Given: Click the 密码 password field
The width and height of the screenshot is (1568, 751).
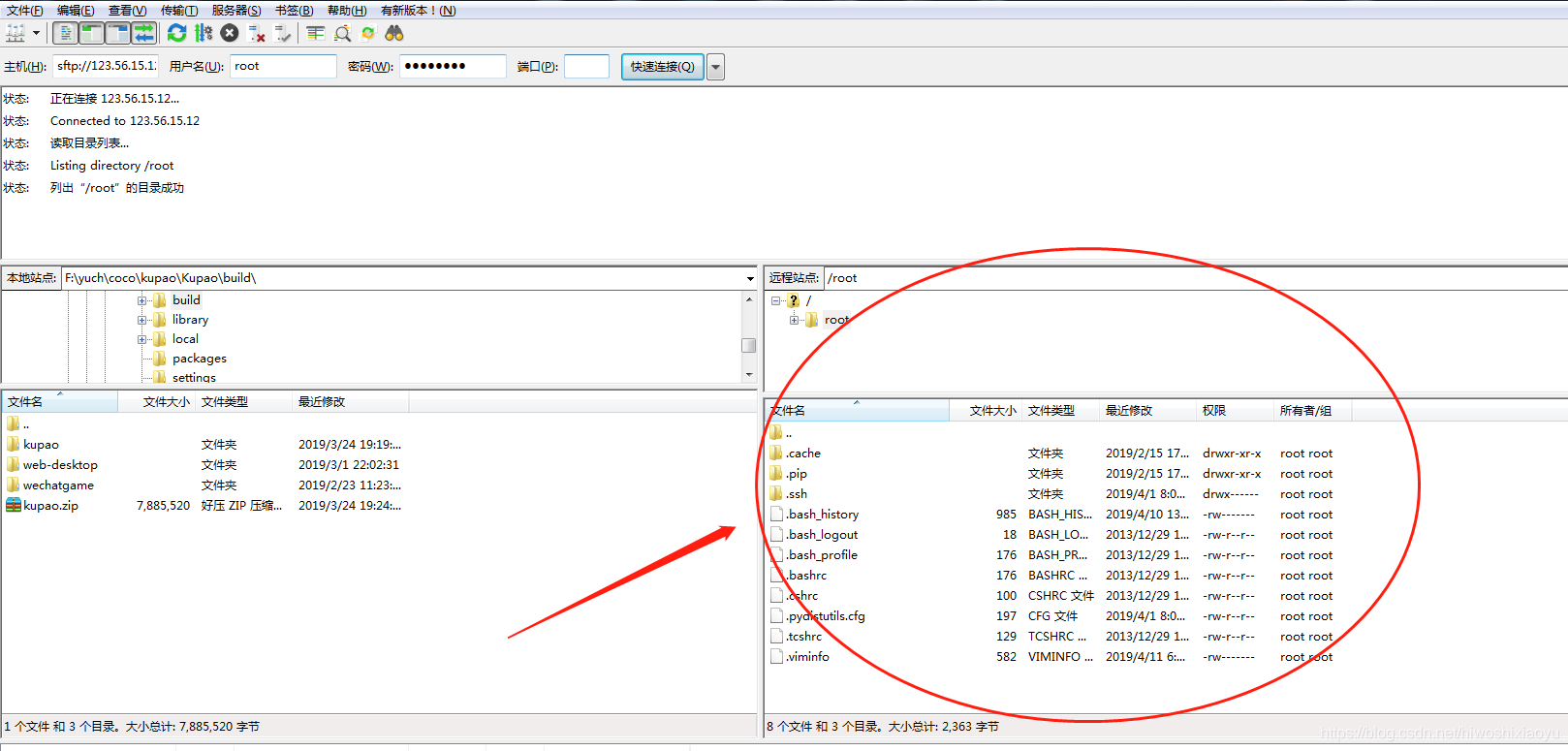Looking at the screenshot, I should tap(453, 66).
